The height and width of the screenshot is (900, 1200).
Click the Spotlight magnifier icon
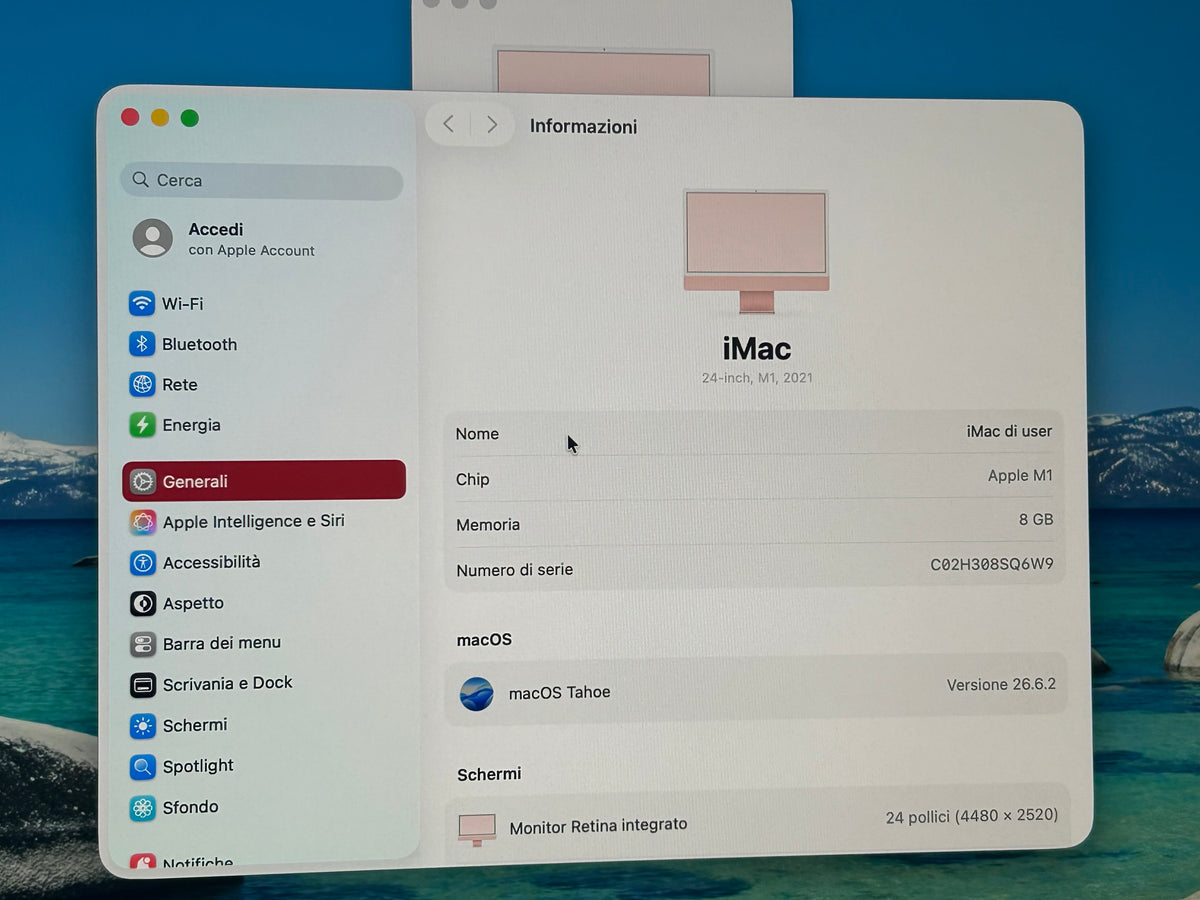click(143, 767)
